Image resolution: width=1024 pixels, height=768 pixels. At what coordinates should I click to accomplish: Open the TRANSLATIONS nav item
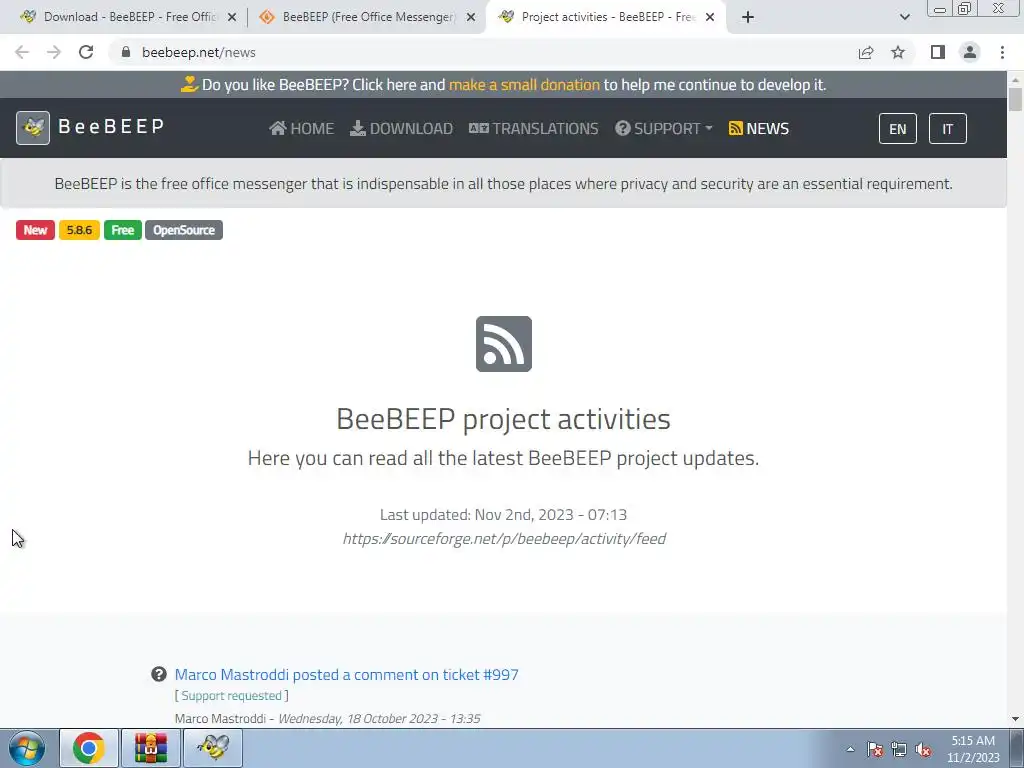point(534,129)
